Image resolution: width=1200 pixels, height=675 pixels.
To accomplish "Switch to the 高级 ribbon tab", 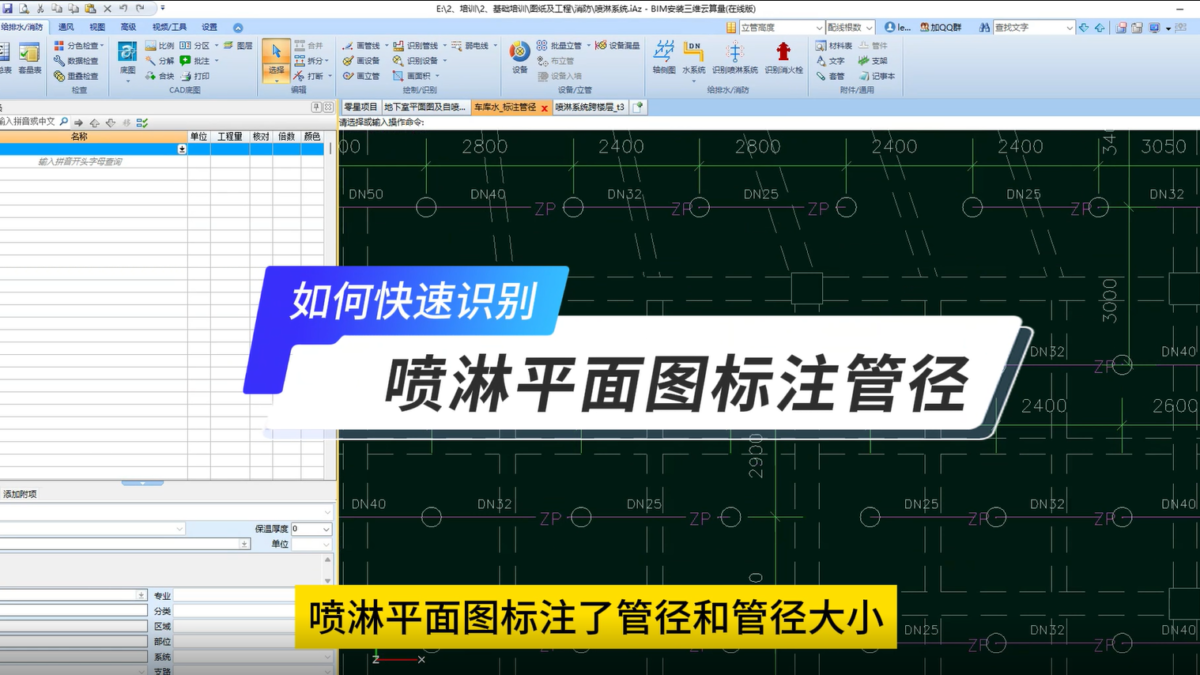I will [x=128, y=27].
